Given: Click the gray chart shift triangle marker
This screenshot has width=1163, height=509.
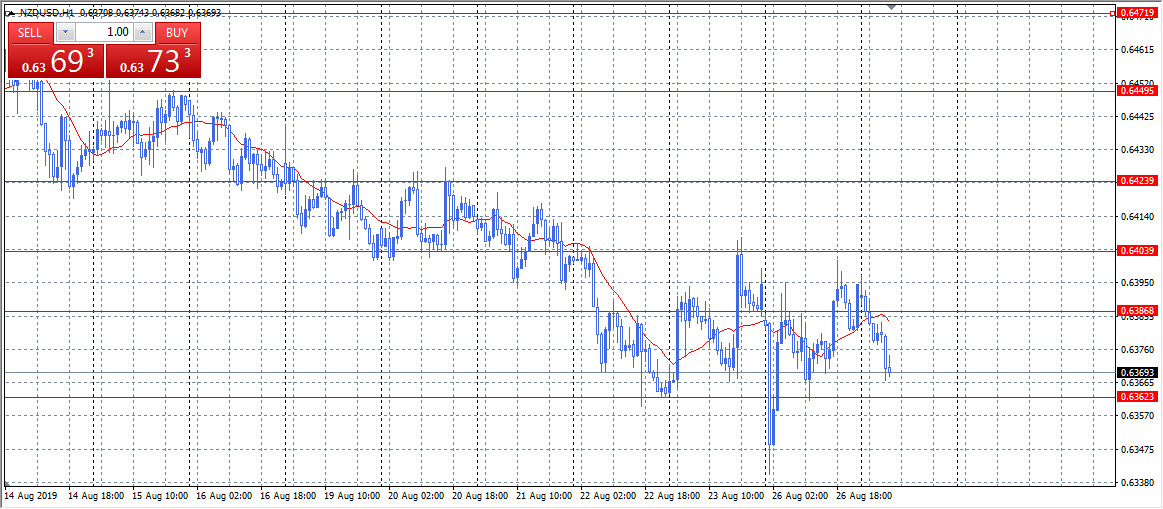Looking at the screenshot, I should pos(892,6).
